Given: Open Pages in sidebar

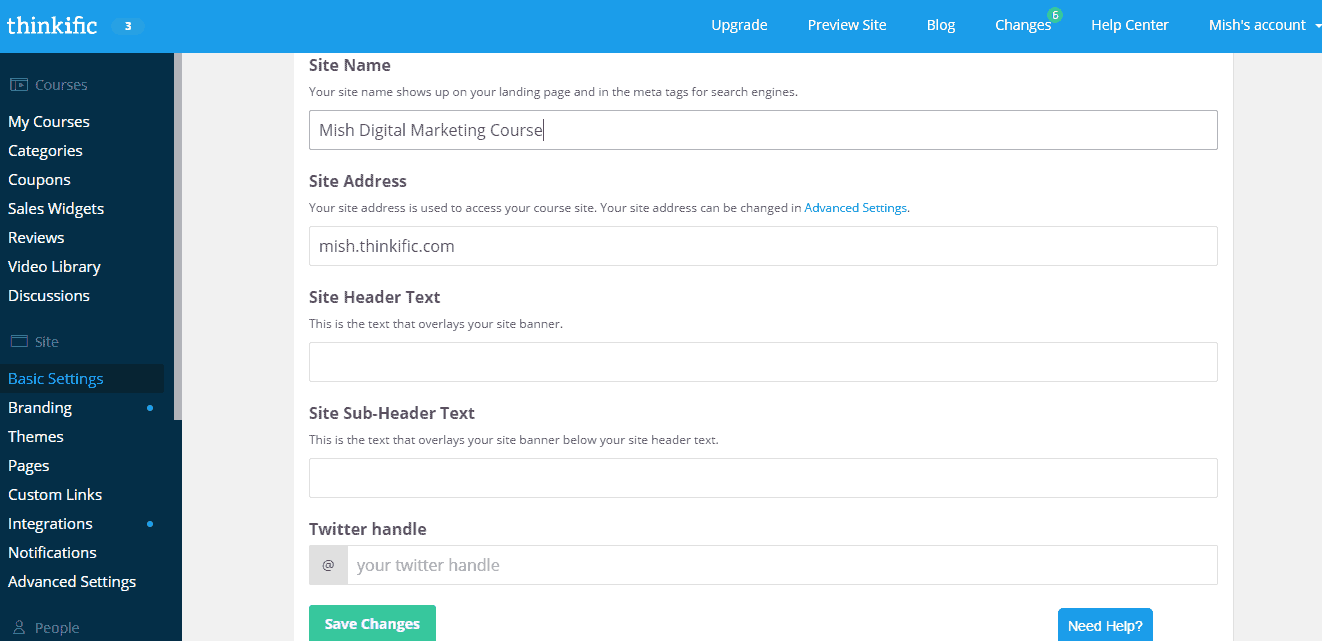Looking at the screenshot, I should pyautogui.click(x=29, y=466).
